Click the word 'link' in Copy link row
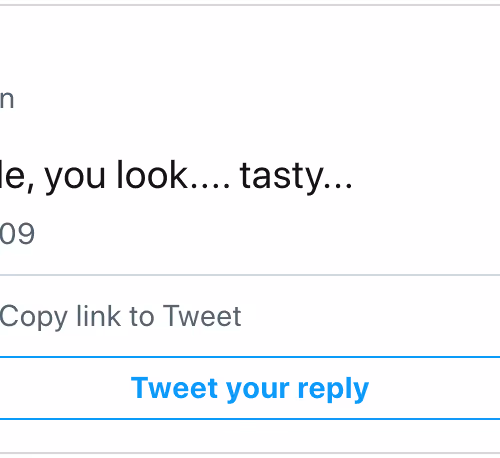This screenshot has width=500, height=458. [x=99, y=315]
